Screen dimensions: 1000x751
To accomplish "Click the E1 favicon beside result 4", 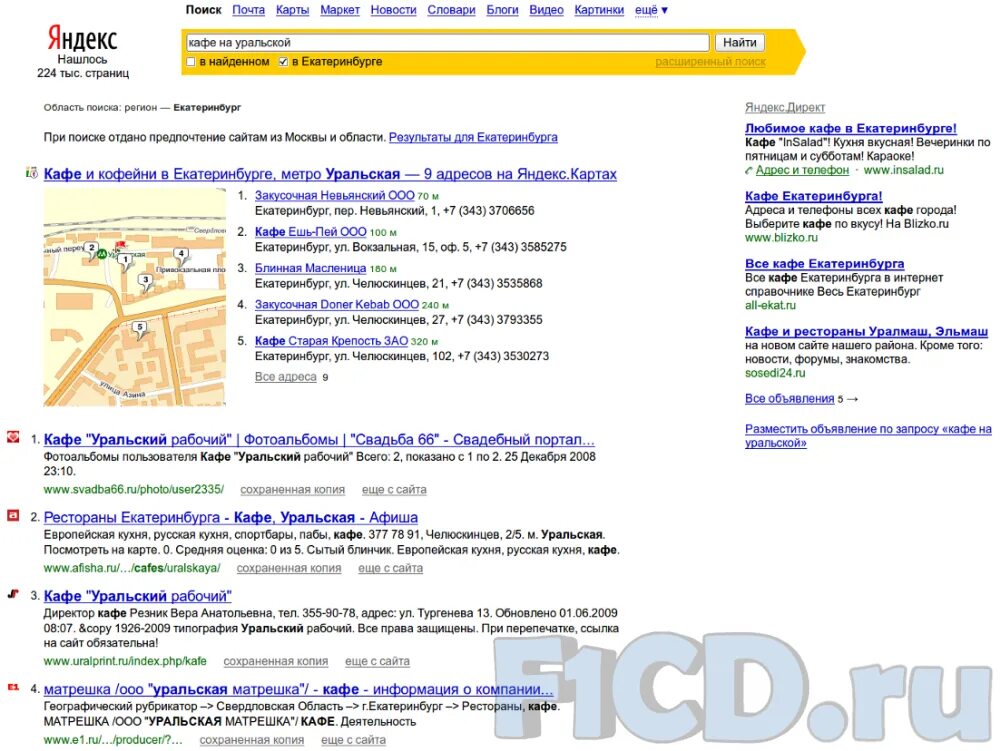I will tap(13, 687).
